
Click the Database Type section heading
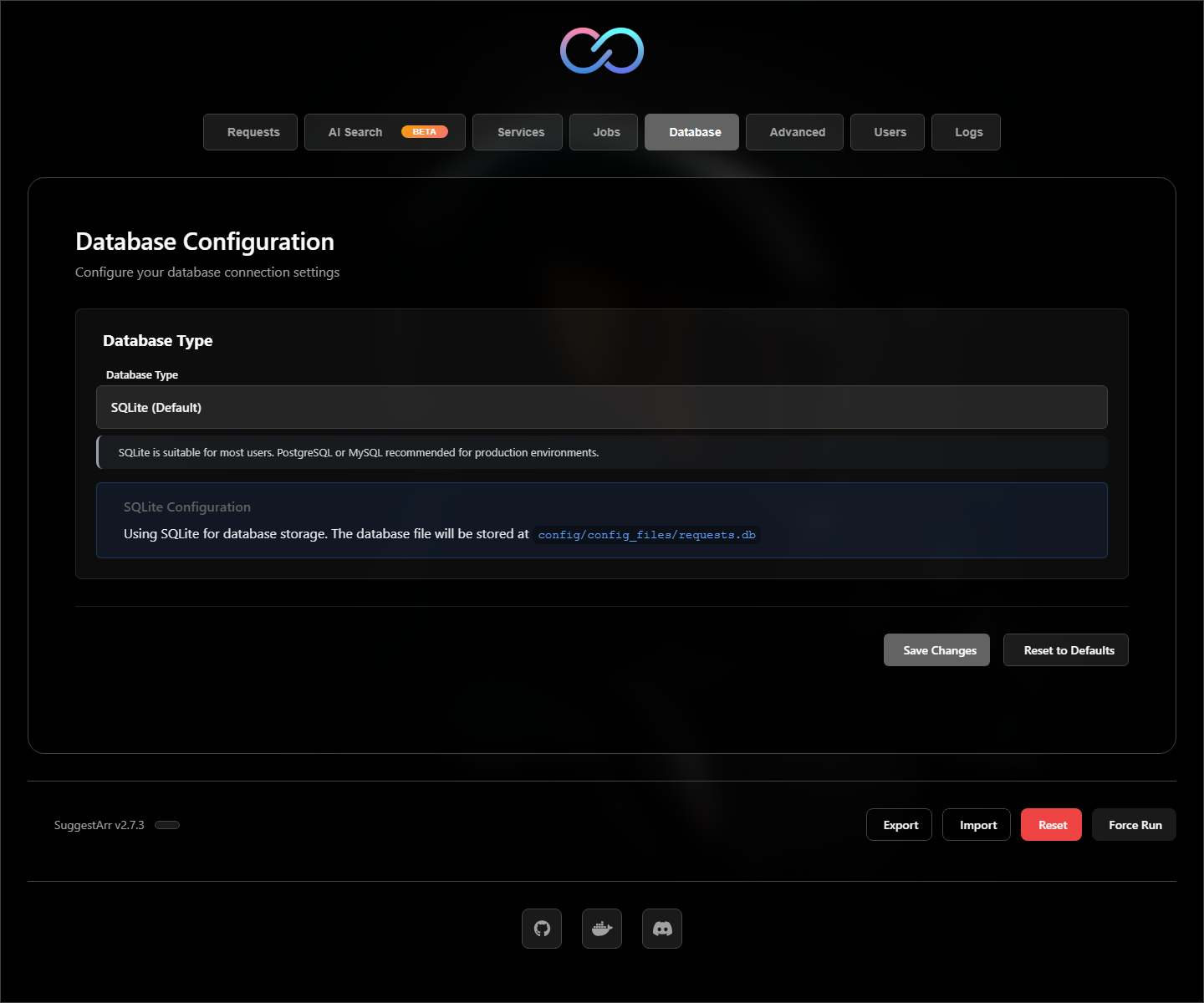point(158,340)
